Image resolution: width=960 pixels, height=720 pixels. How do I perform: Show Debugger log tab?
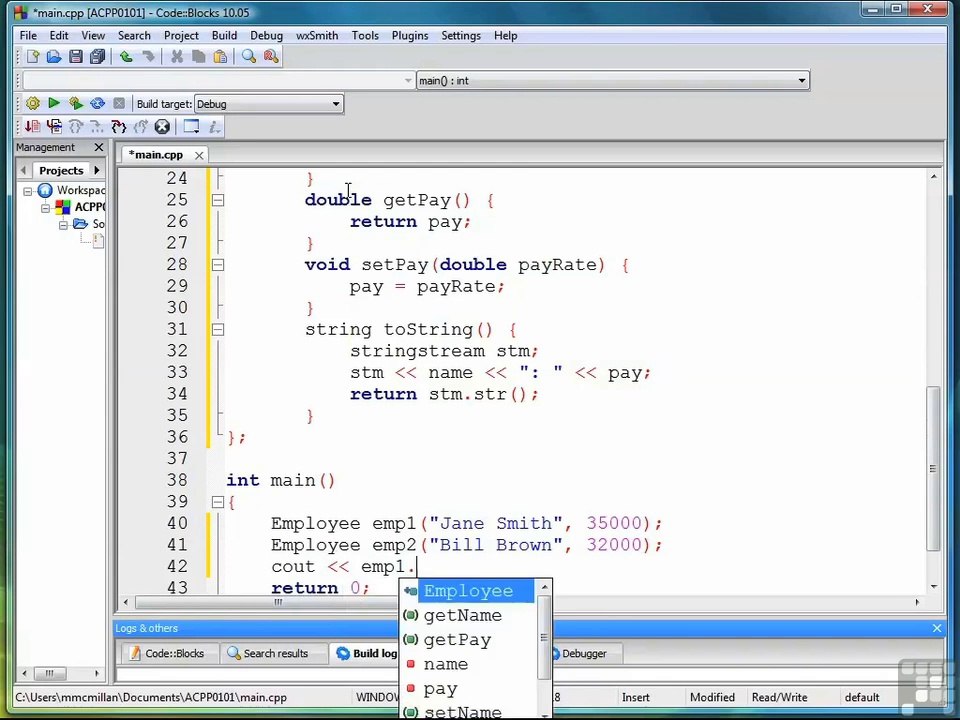click(x=586, y=653)
